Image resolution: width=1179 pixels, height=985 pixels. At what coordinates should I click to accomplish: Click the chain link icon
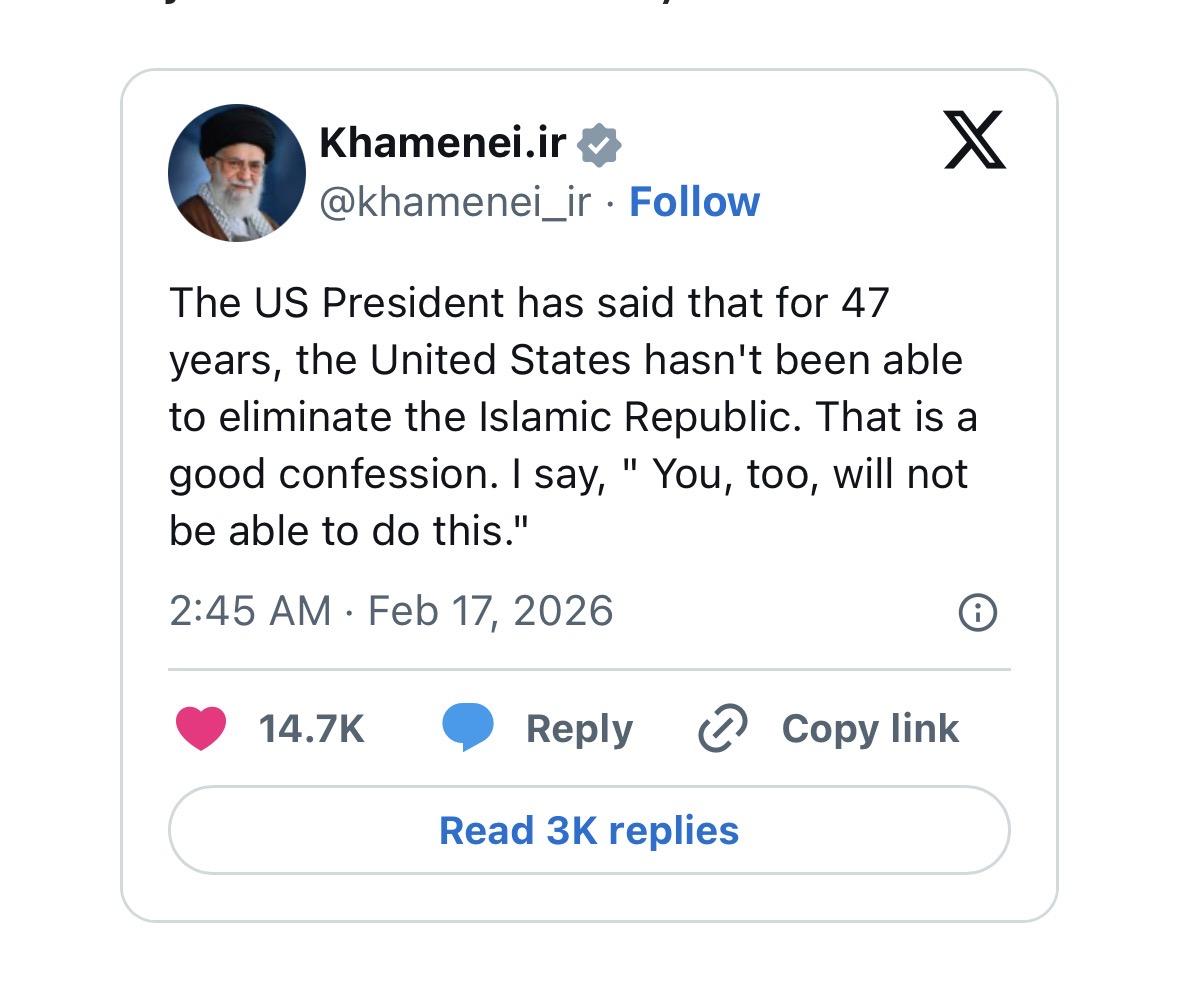click(722, 728)
